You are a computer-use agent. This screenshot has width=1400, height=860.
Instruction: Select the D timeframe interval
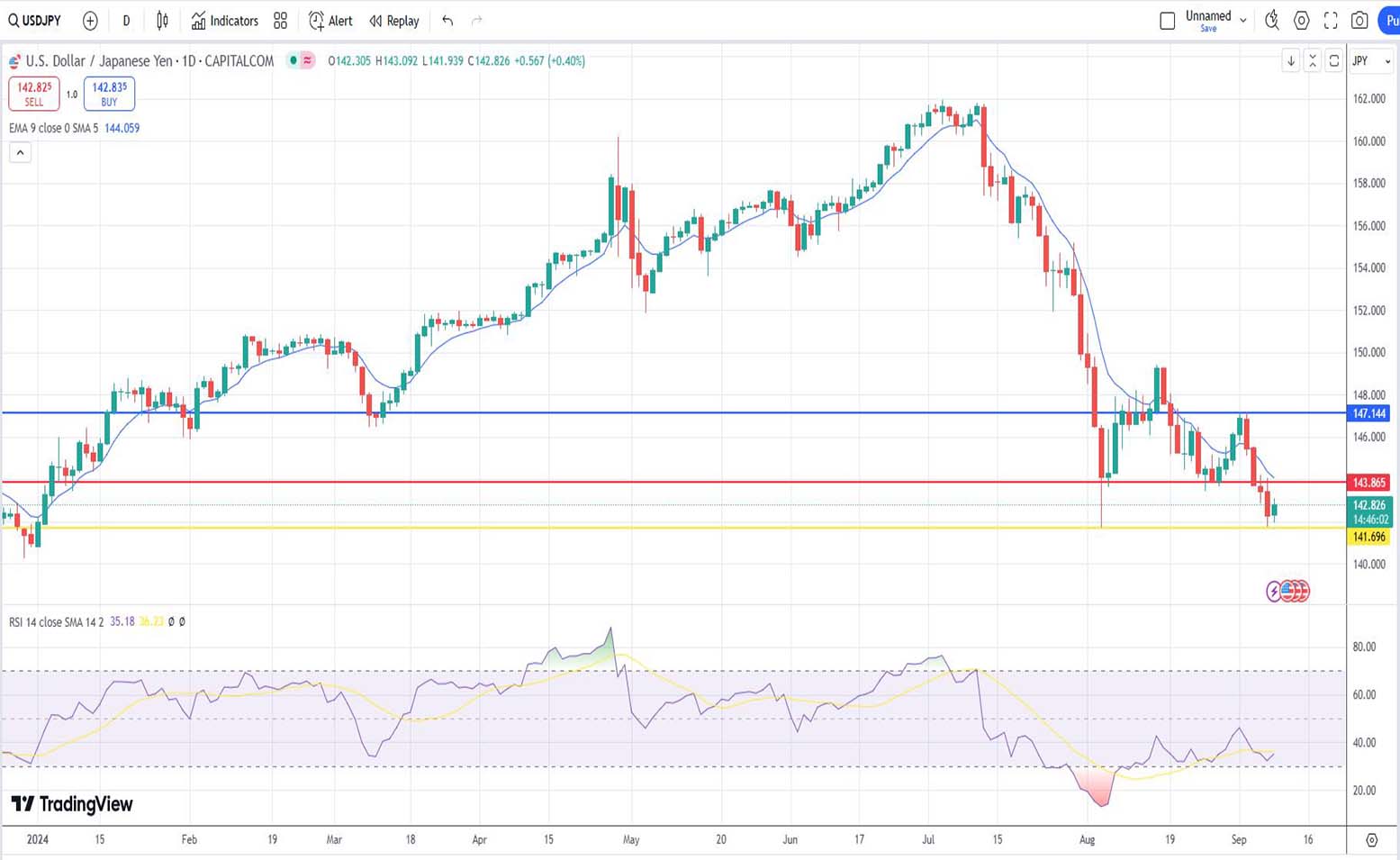tap(126, 20)
